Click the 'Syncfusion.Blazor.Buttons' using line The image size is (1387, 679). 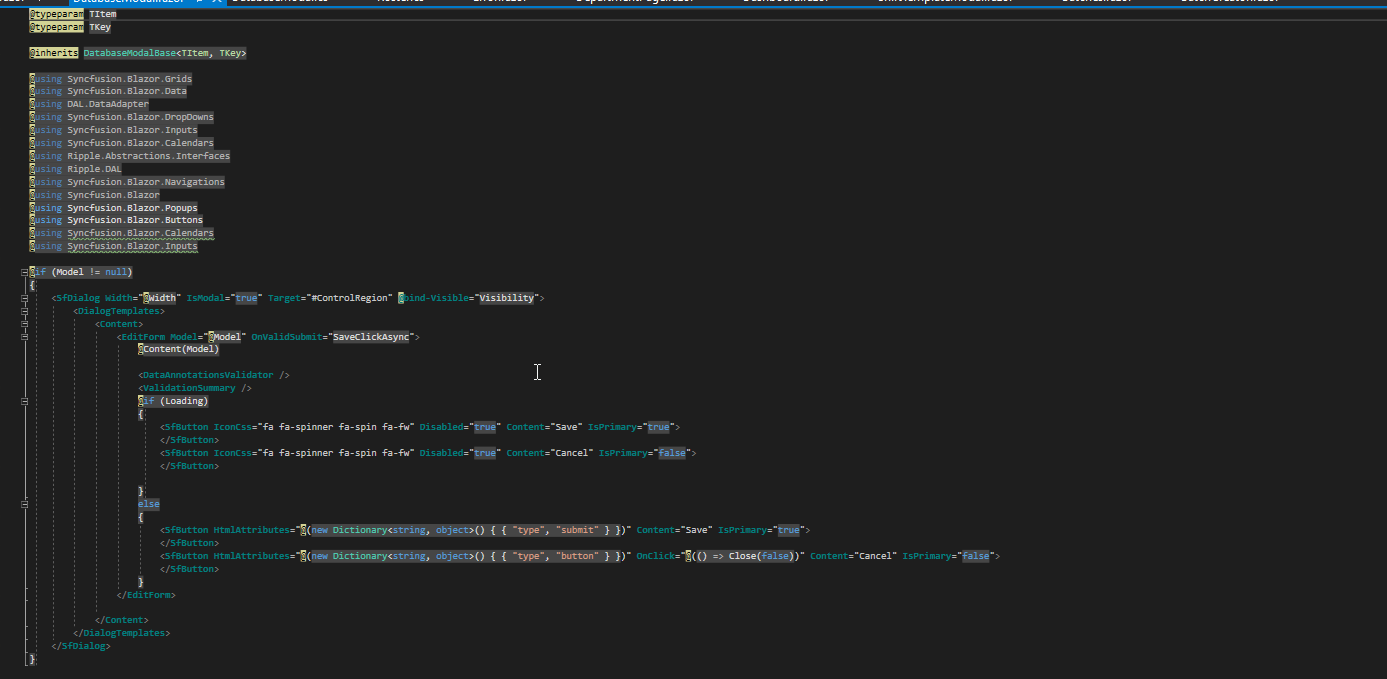[x=116, y=220]
